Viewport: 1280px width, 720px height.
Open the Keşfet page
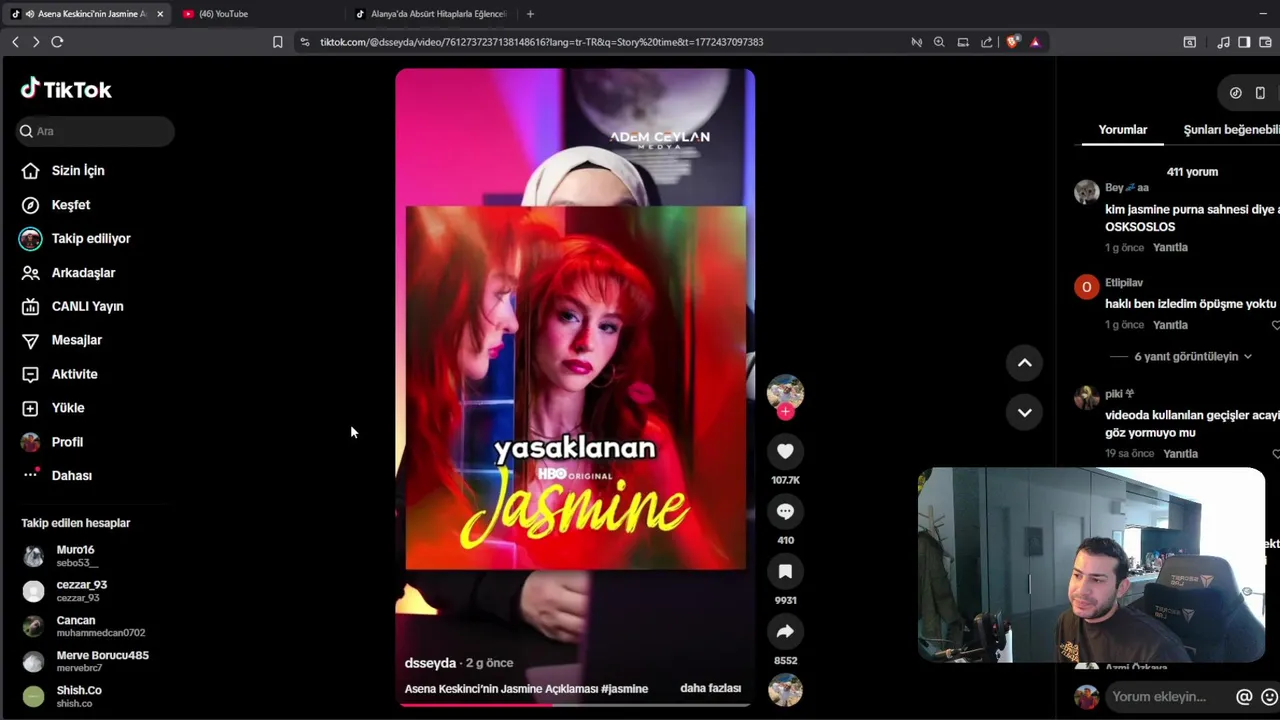(56, 205)
